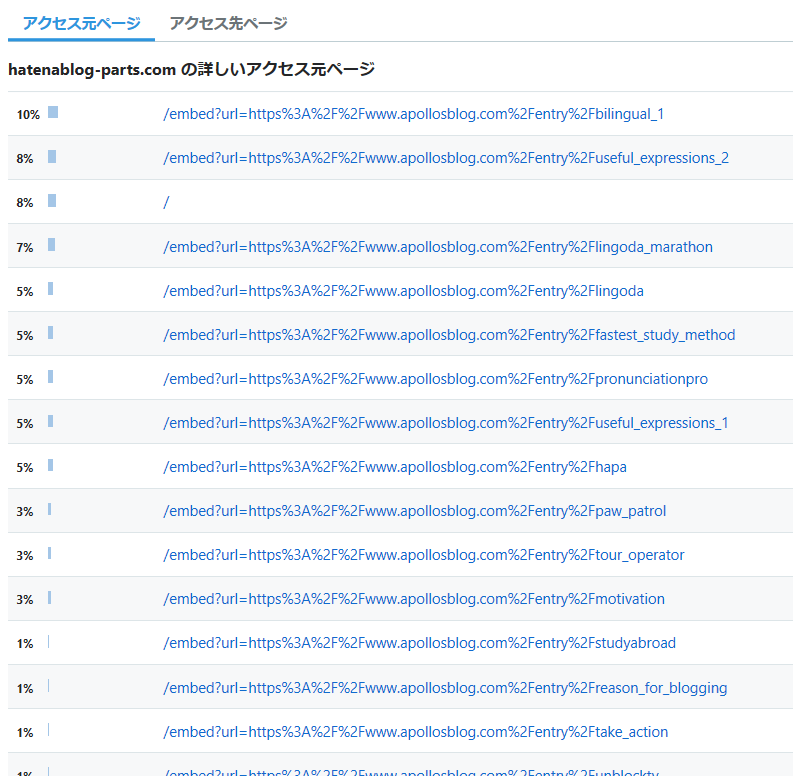Open the useful_expressions_2 embed link
793x776 pixels.
tap(446, 158)
